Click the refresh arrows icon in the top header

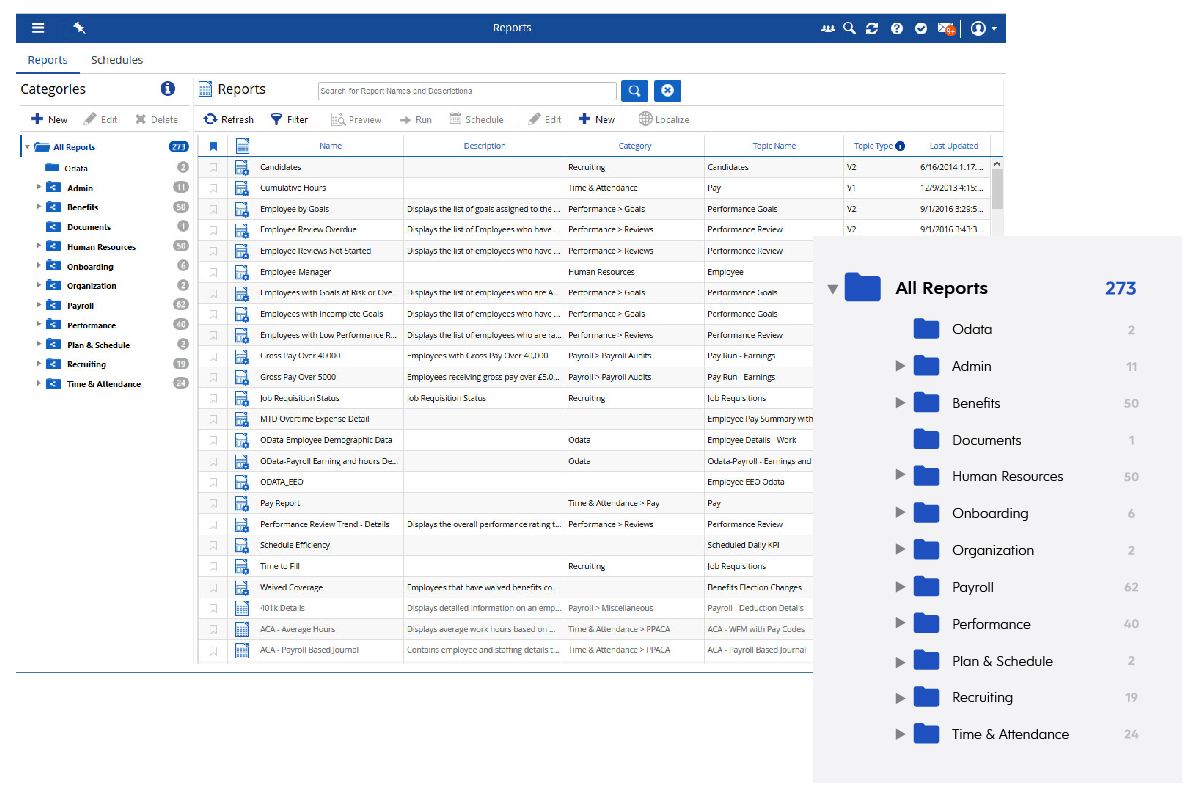pyautogui.click(x=873, y=29)
